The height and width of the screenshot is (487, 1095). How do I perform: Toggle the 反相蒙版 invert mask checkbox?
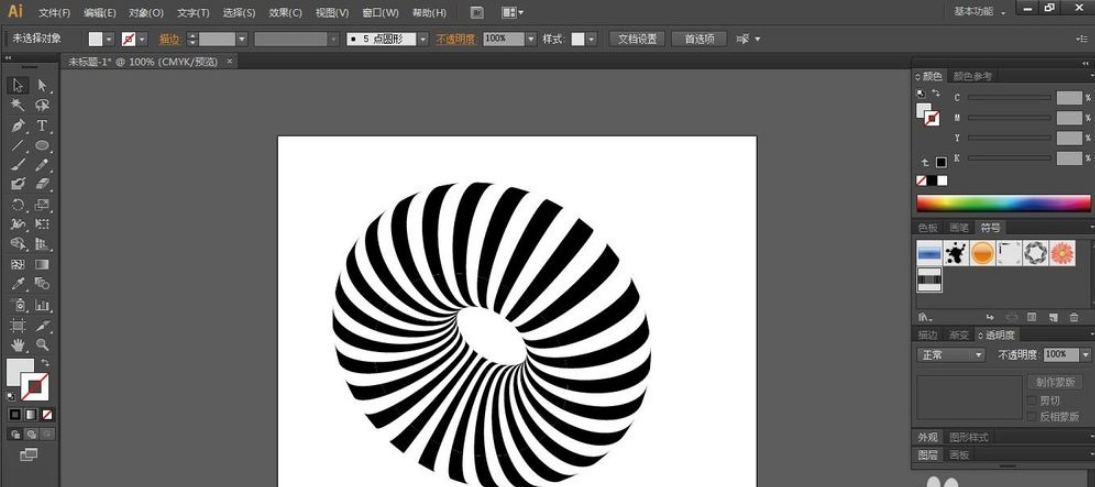click(x=1031, y=416)
